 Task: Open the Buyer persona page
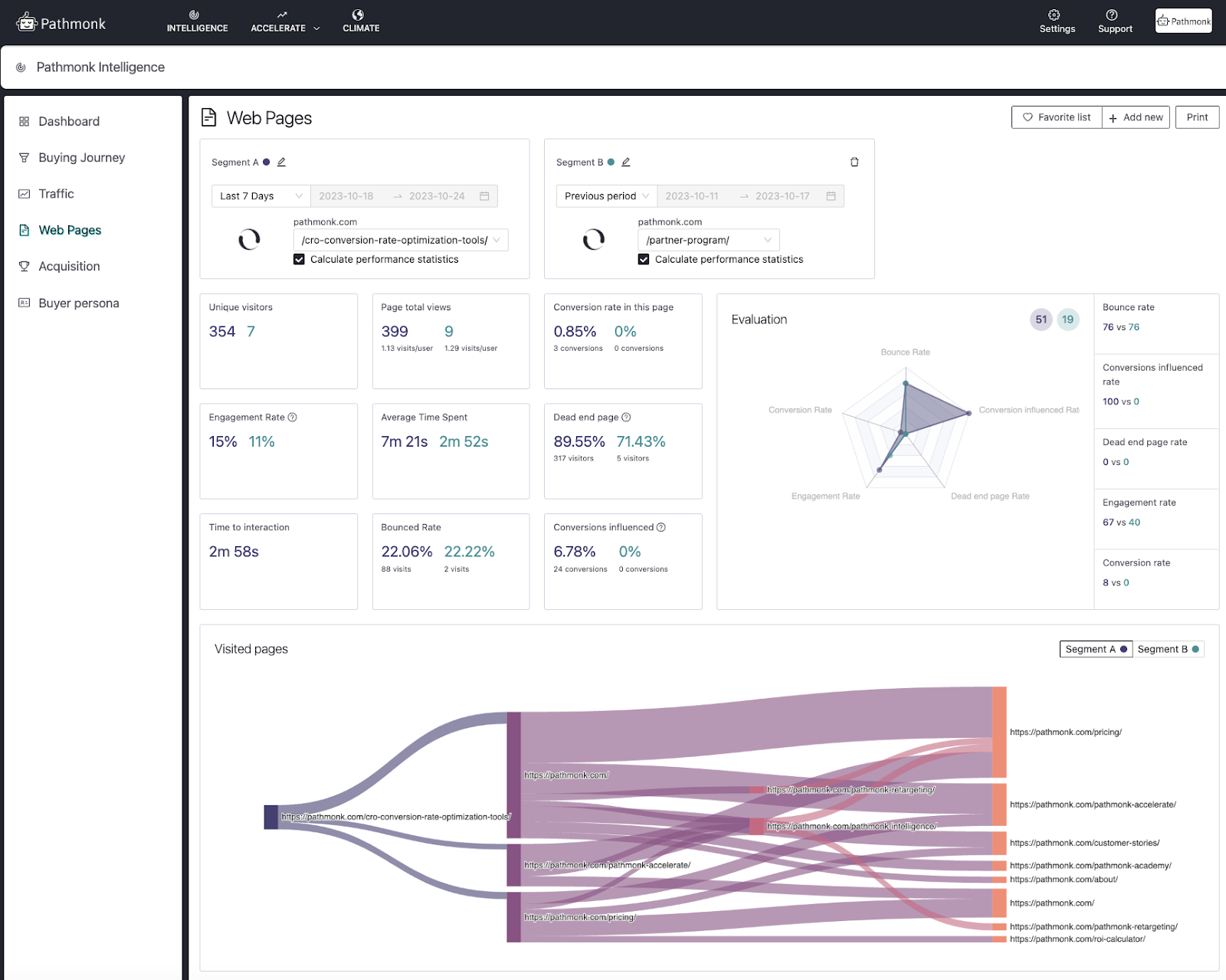point(79,303)
